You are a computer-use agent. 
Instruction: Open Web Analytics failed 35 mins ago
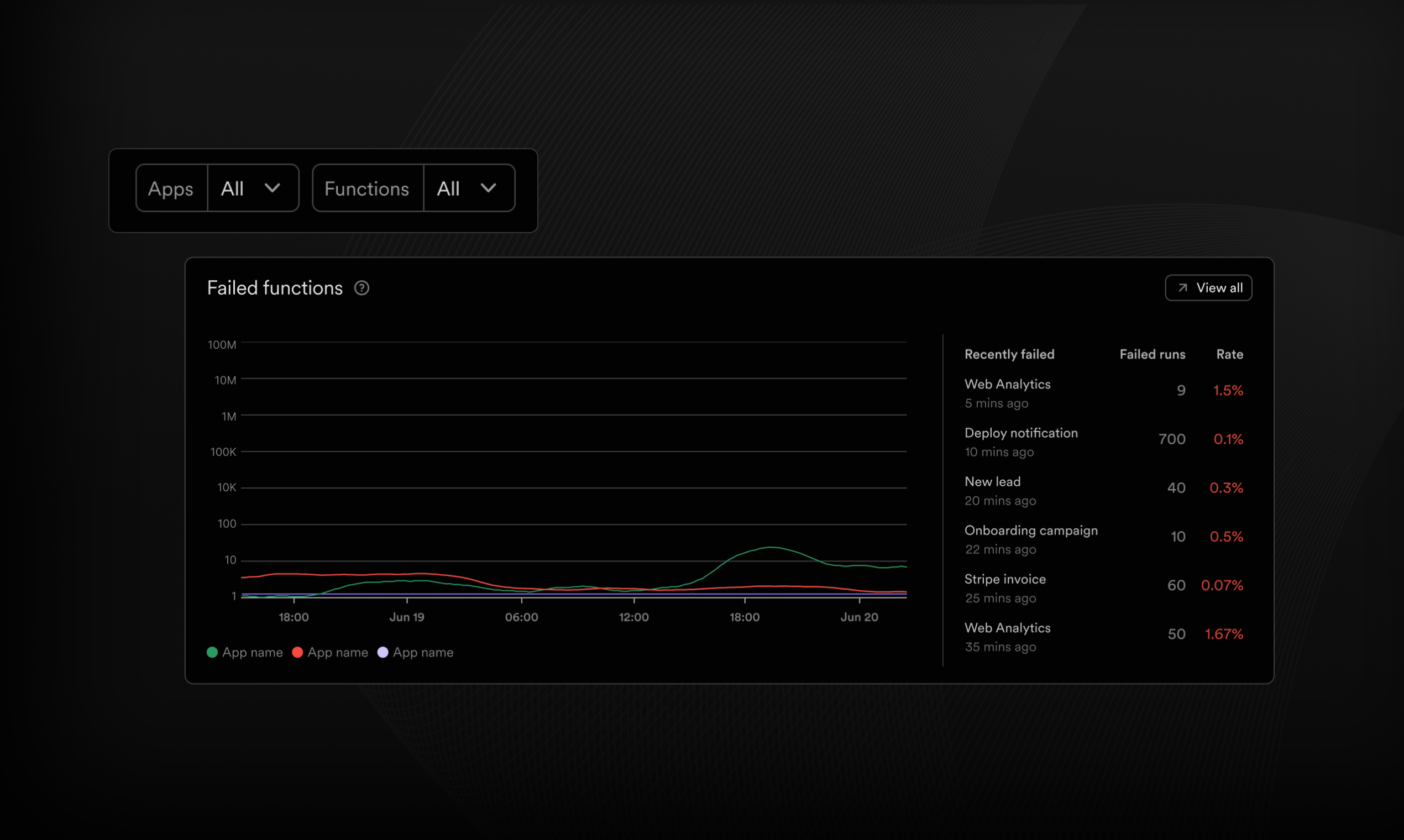[x=1007, y=628]
